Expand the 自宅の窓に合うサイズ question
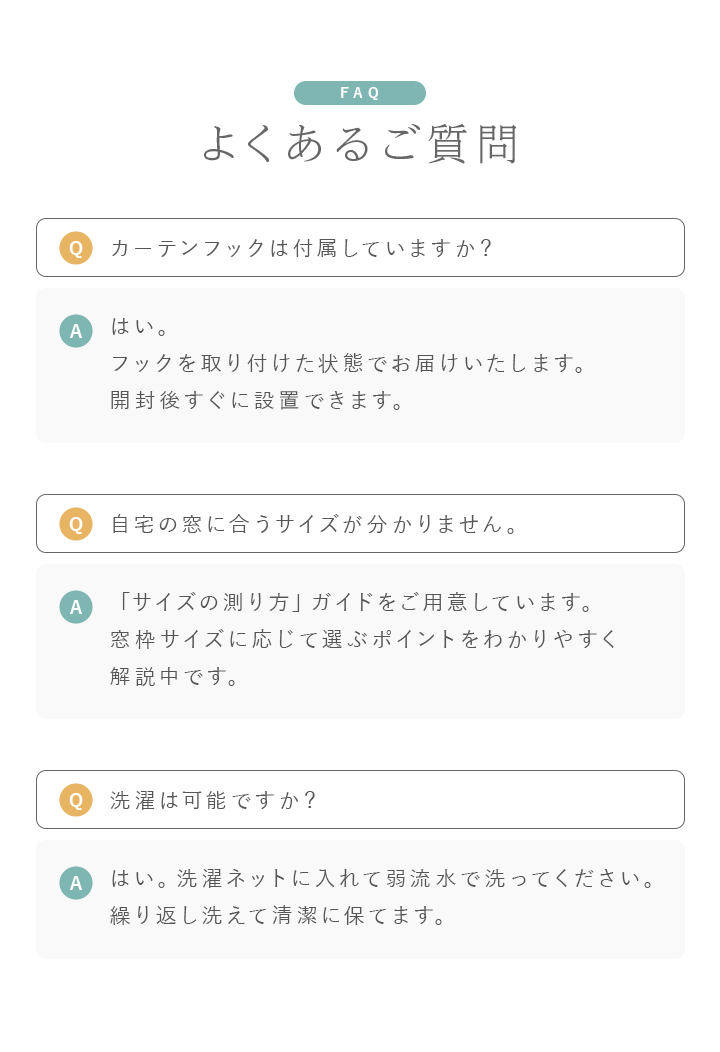Screen dimensions: 720x1052 tap(360, 524)
